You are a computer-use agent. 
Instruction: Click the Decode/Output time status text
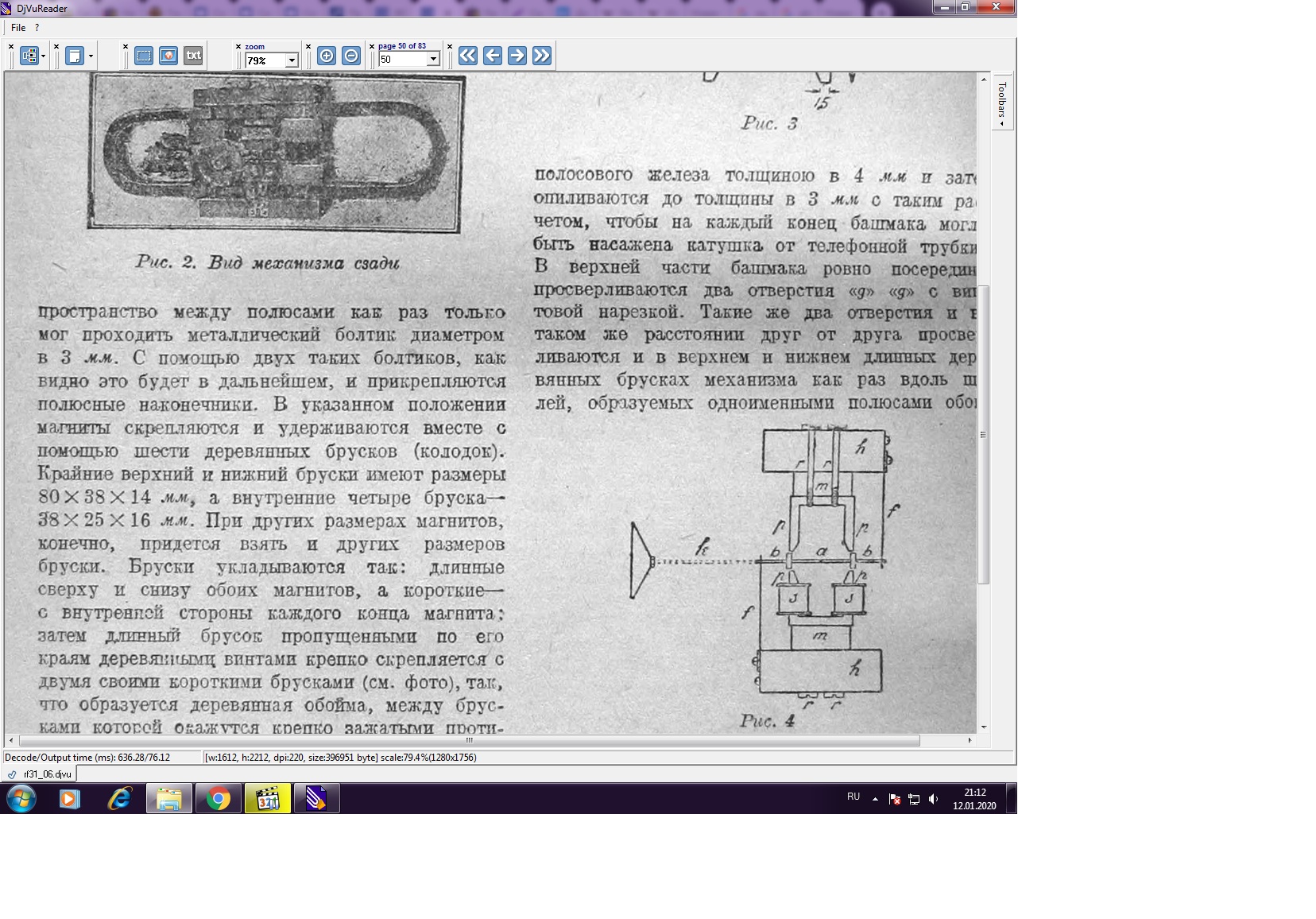pos(87,758)
